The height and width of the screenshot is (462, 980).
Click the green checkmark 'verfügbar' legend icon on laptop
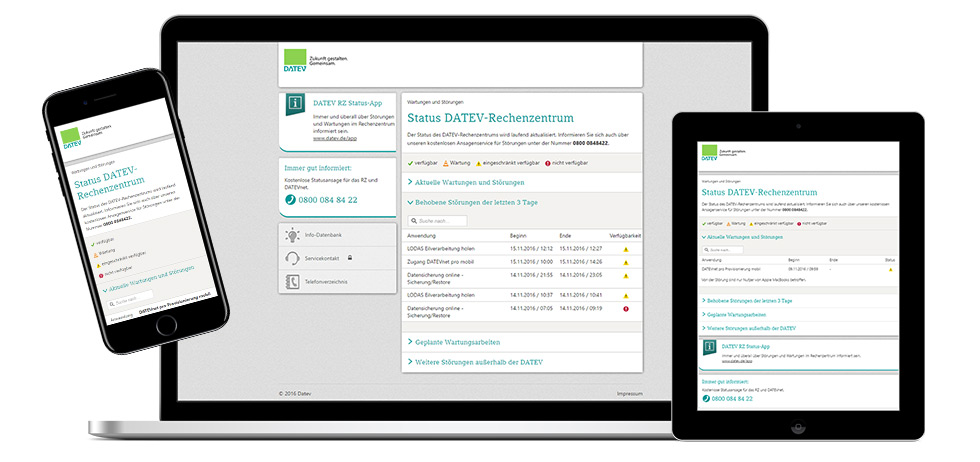tap(410, 163)
